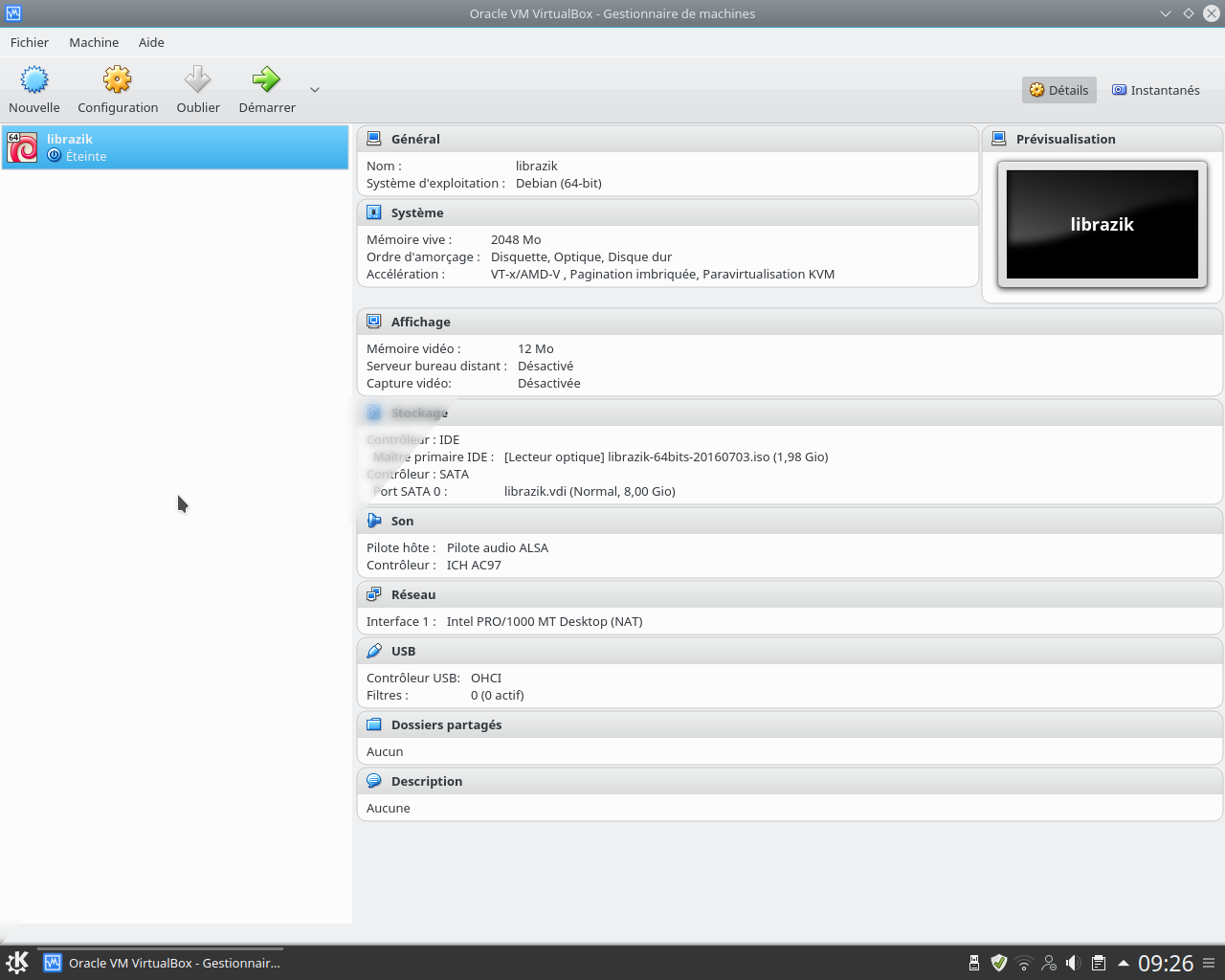
Task: Click the librazik preview thumbnail
Action: 1102,225
